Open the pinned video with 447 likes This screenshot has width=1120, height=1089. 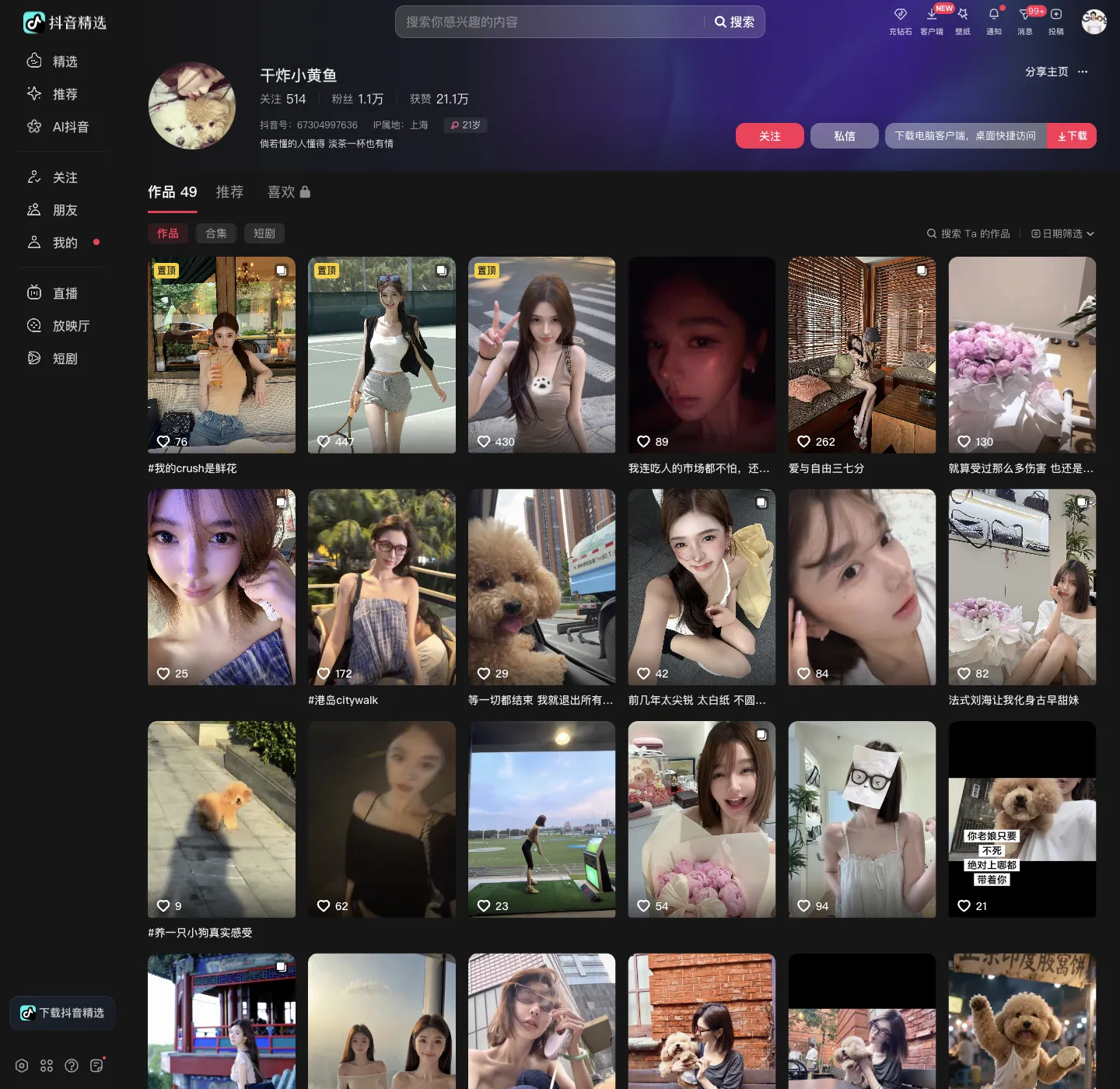(382, 355)
